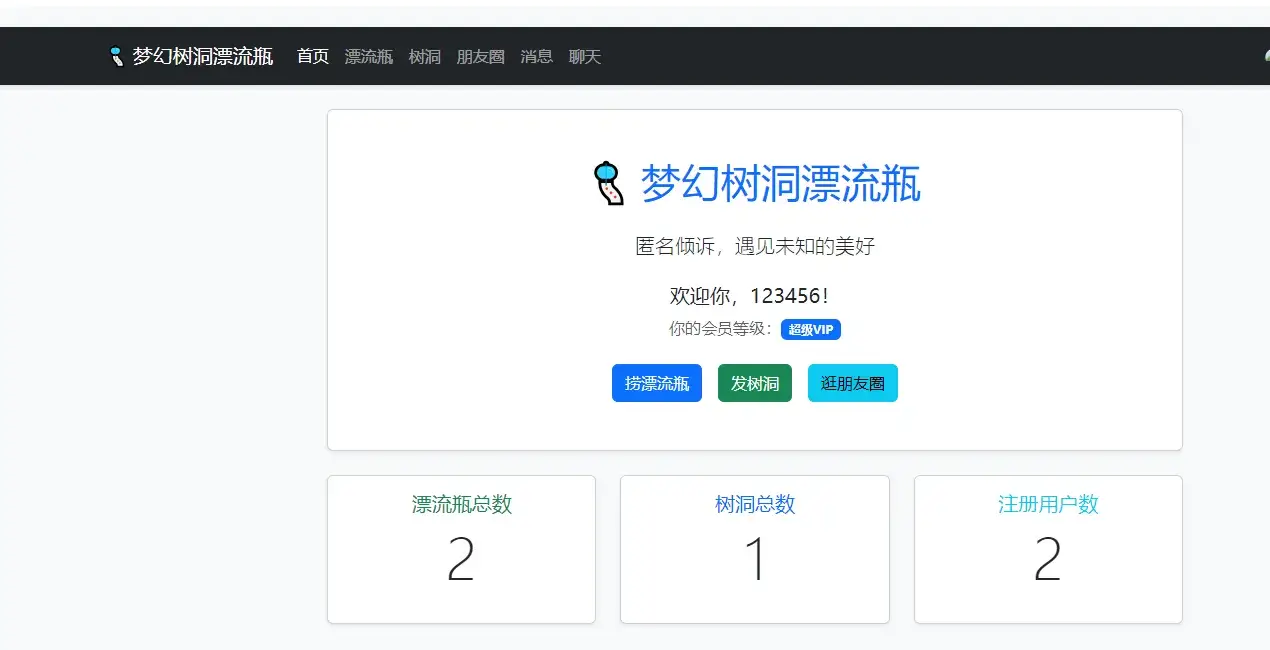Click the 超级VIP membership badge
Screen dimensions: 1270x650
pyautogui.click(x=810, y=329)
